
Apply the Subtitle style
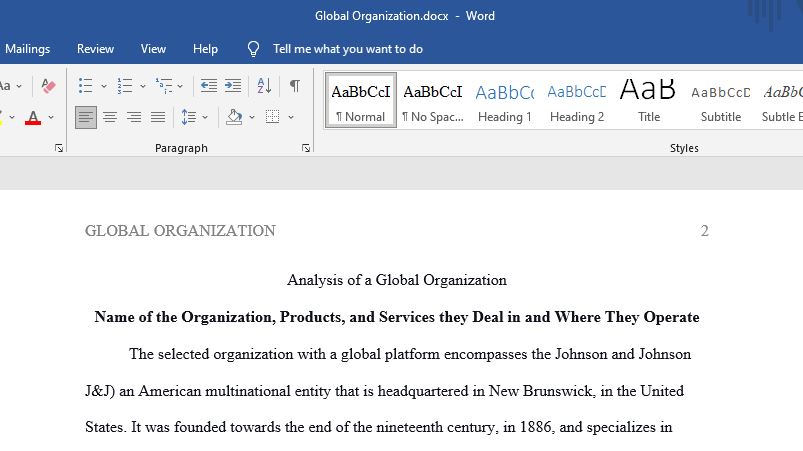coord(721,100)
